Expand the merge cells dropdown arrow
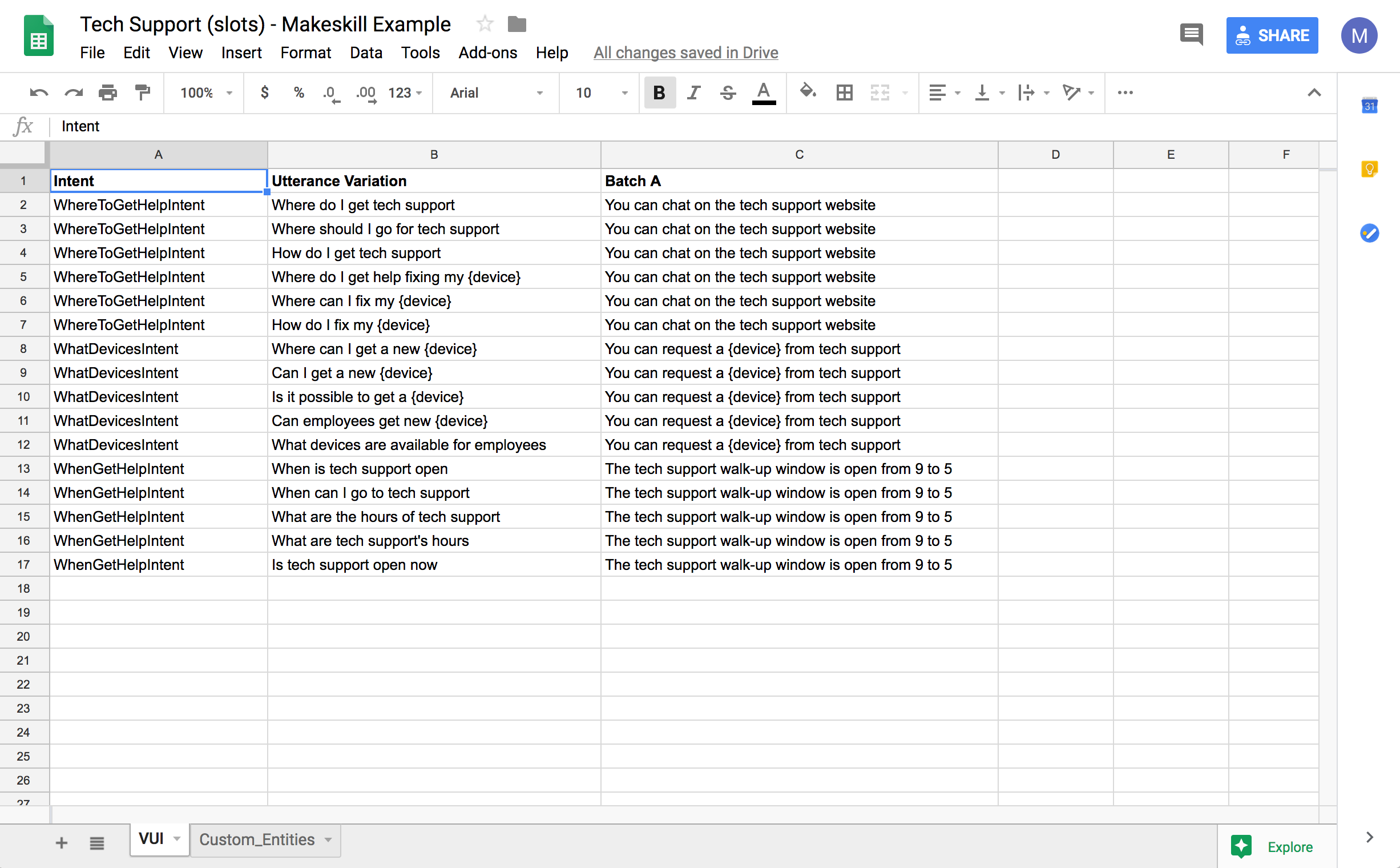 905,93
